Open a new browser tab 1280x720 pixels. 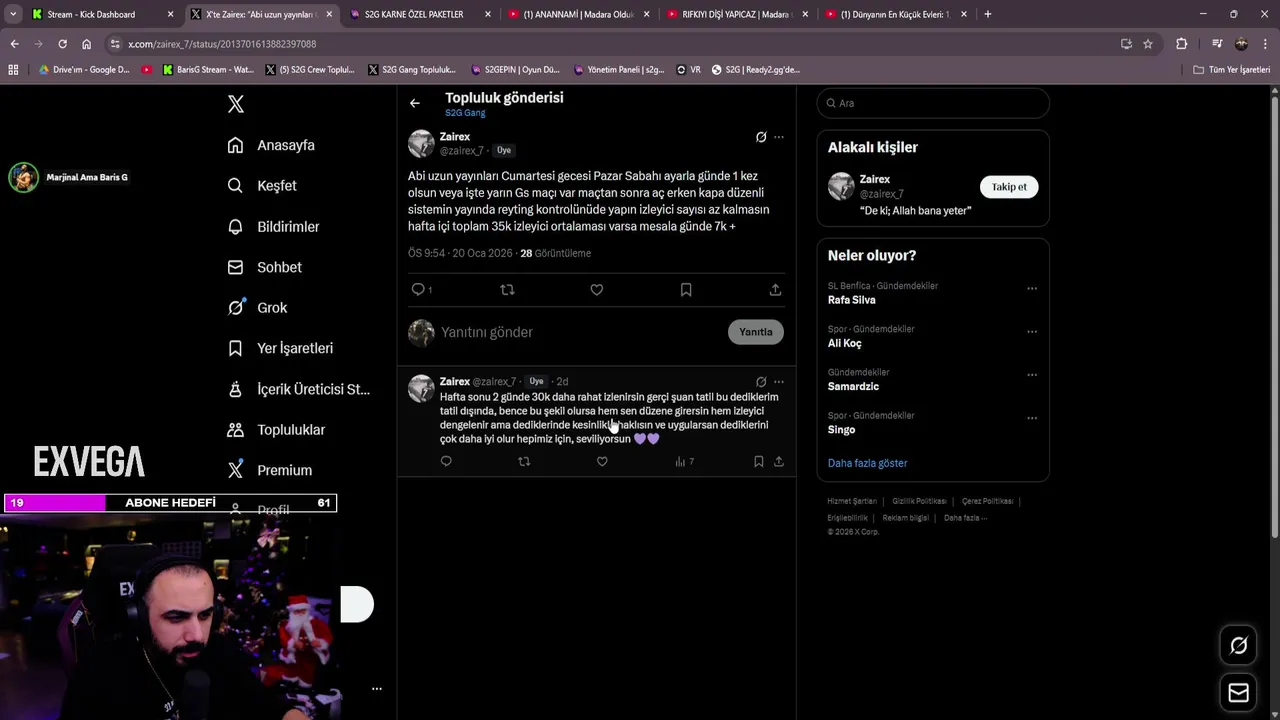click(x=988, y=14)
